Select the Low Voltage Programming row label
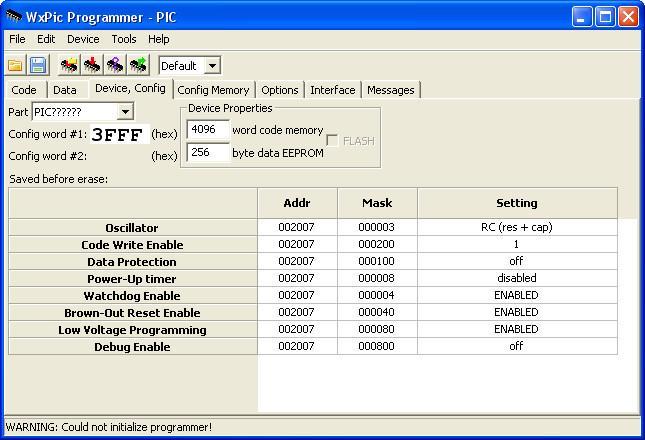Screen dimensions: 645x440 coord(132,330)
